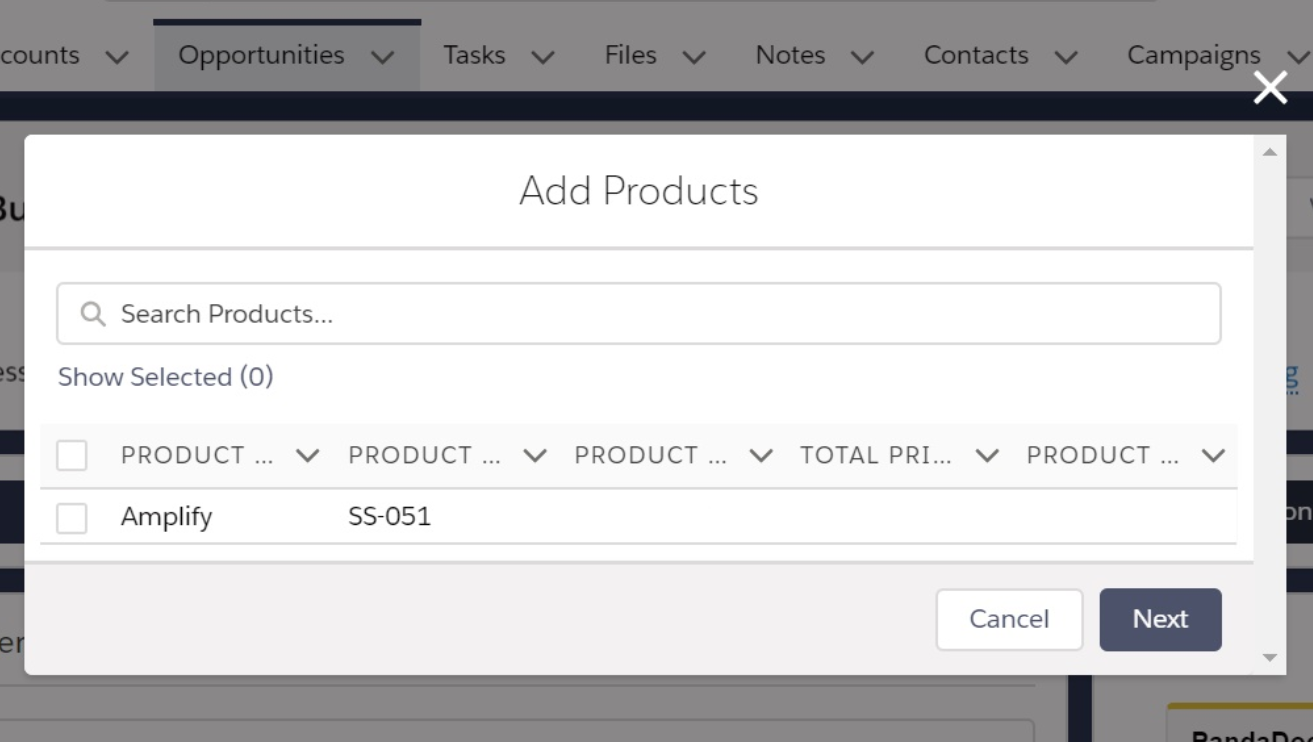The width and height of the screenshot is (1313, 742).
Task: Open the second Product column chevron menu
Action: (535, 456)
